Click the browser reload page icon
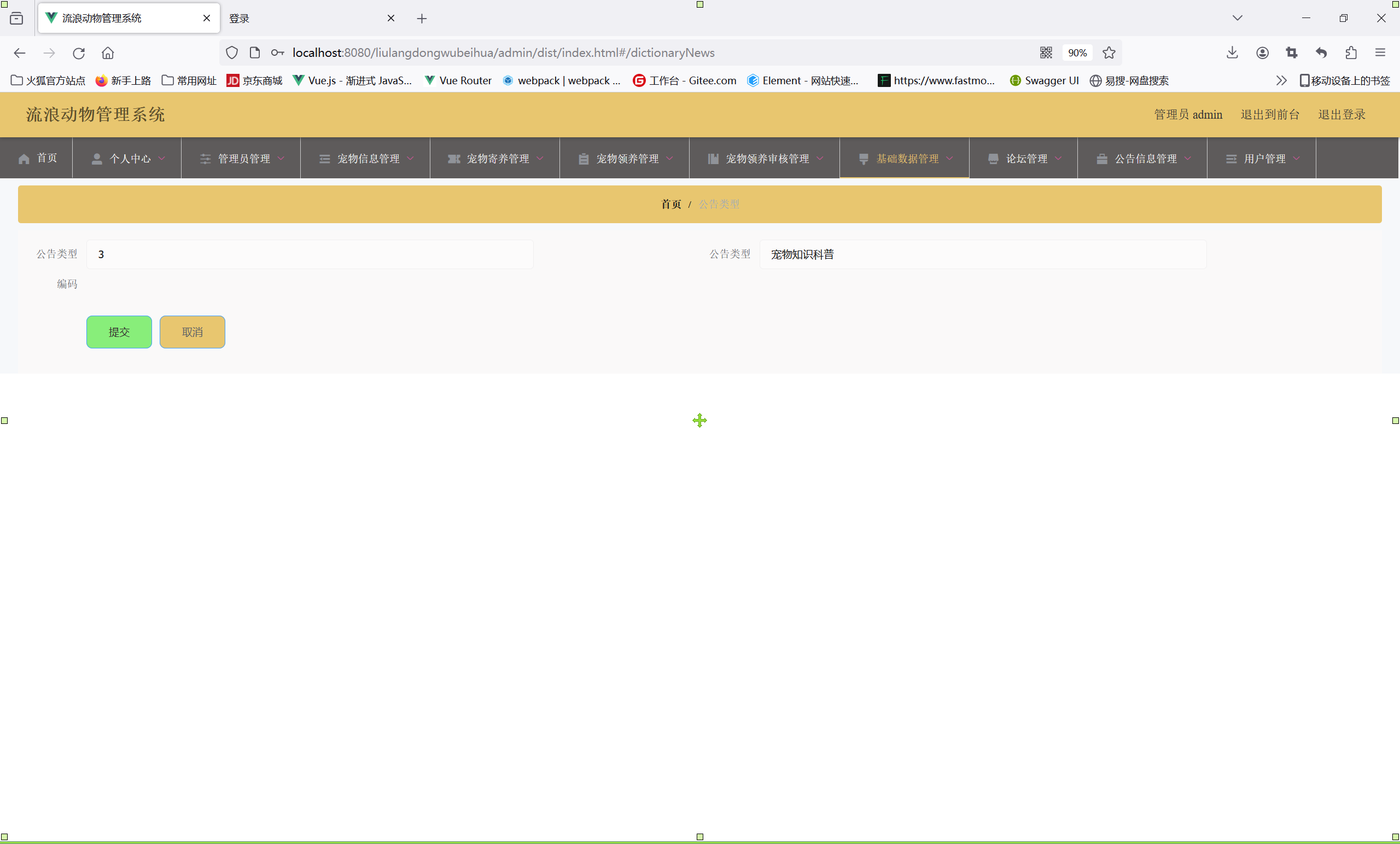Screen dimensions: 1400x844 [x=78, y=53]
